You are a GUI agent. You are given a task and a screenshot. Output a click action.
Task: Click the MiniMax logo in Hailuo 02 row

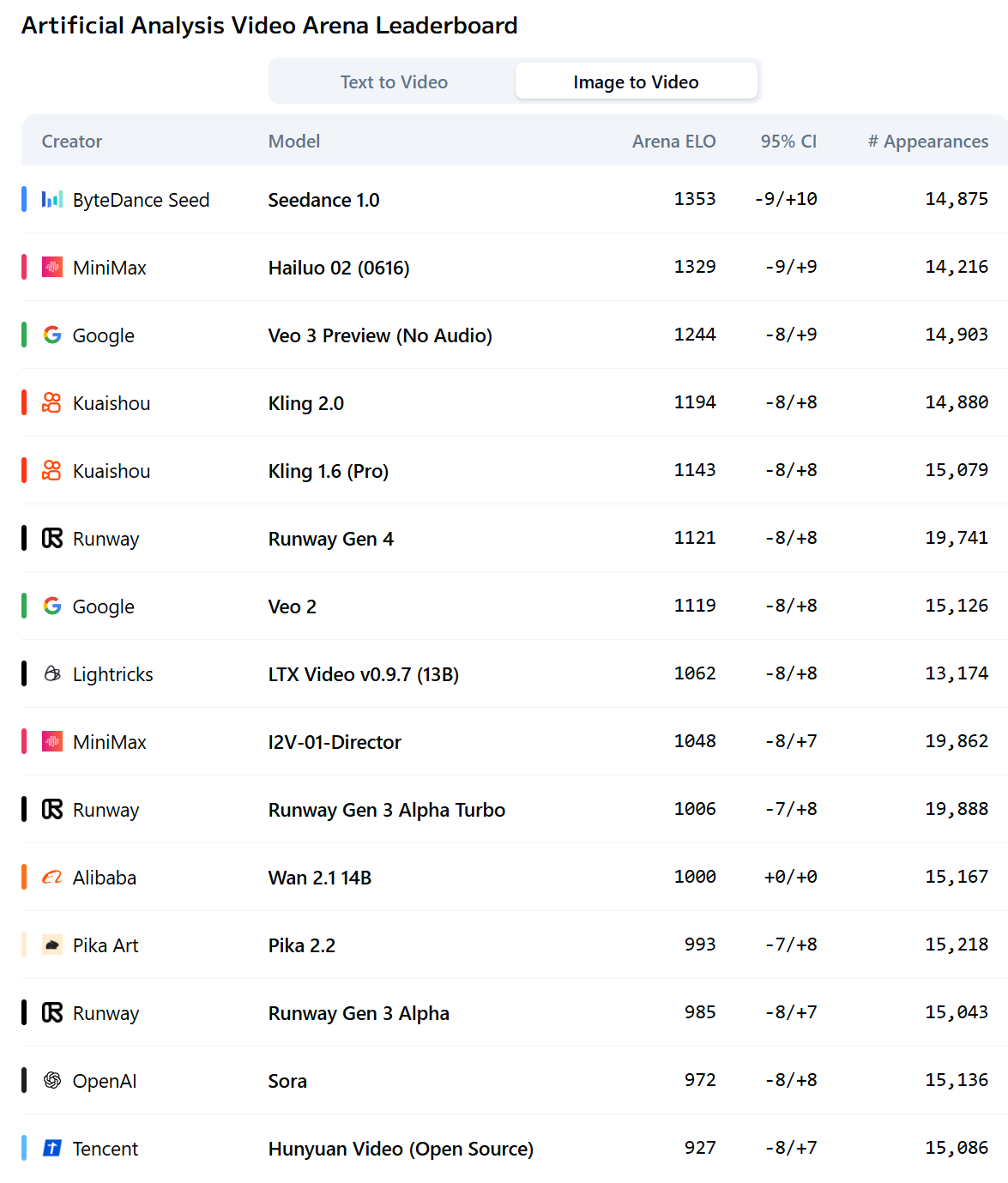click(52, 268)
